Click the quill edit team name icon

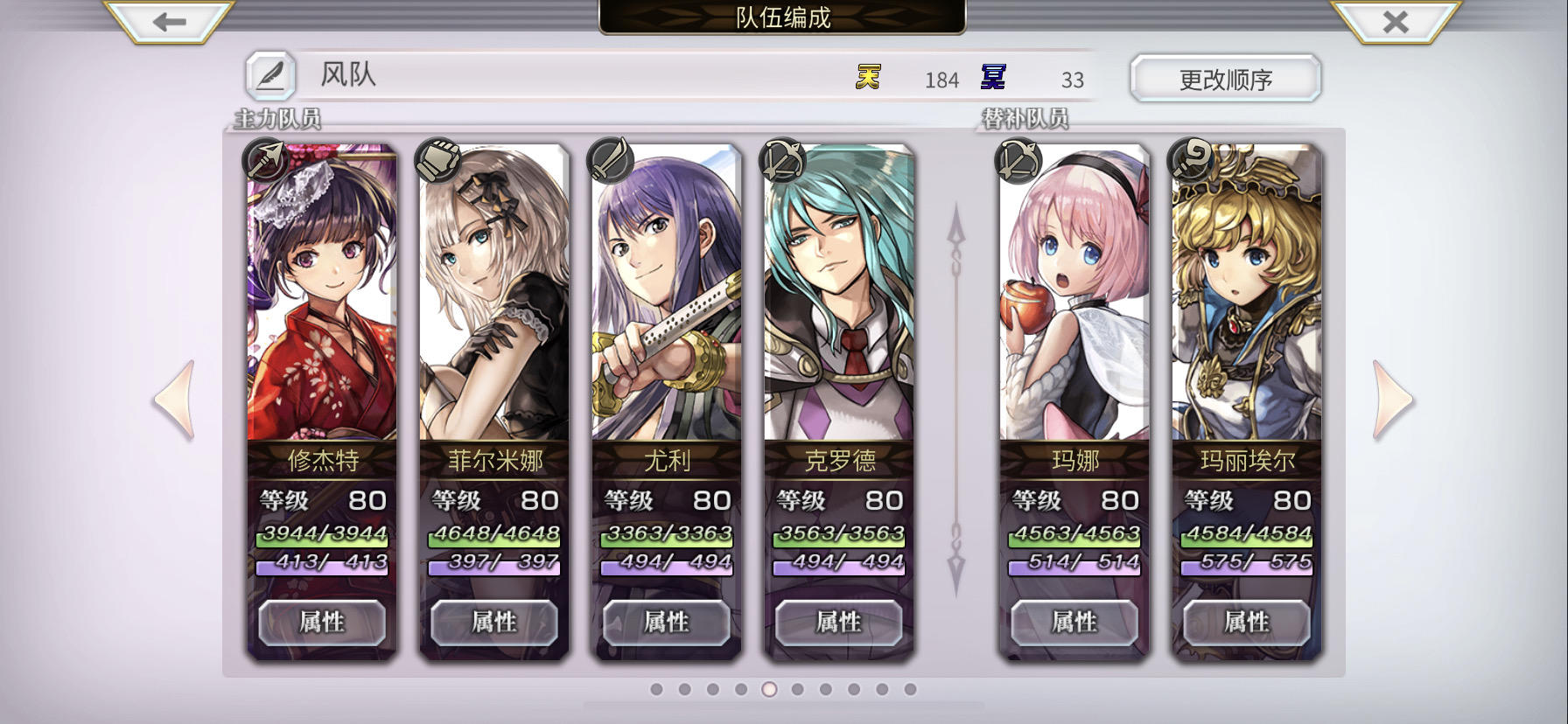[269, 76]
